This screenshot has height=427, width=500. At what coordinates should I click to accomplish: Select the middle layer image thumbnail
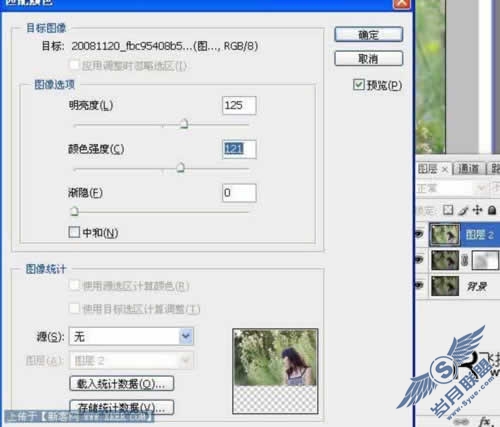(x=444, y=260)
